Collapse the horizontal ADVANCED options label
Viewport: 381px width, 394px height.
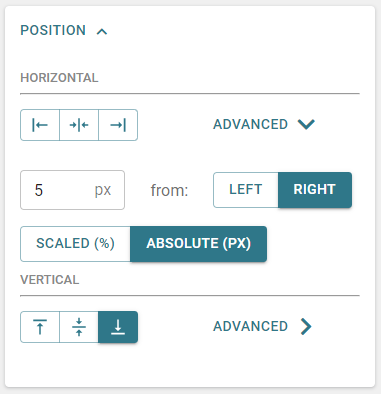(250, 124)
